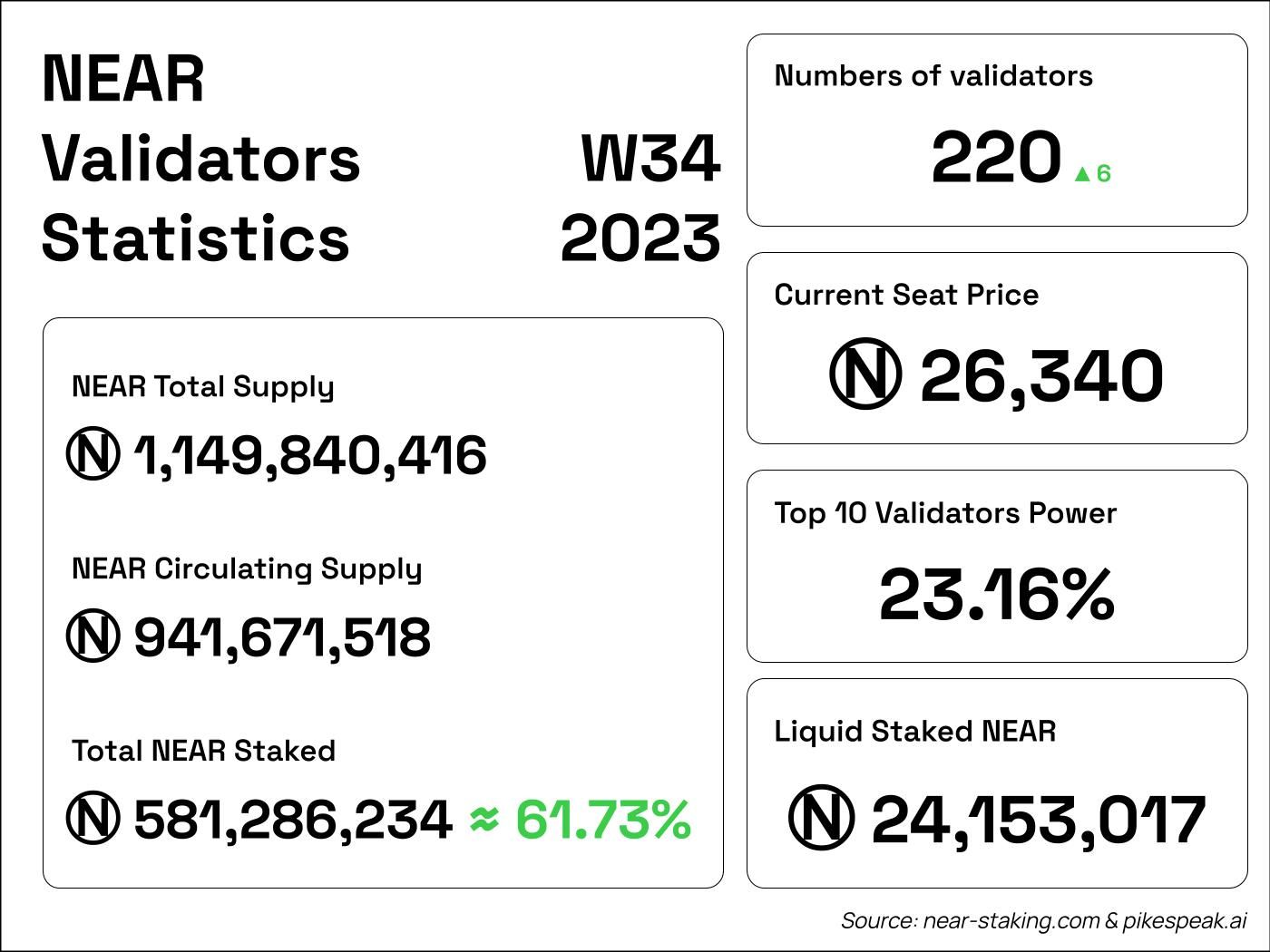Open the pikespeak.ai source link
This screenshot has width=1270, height=952.
(1185, 921)
